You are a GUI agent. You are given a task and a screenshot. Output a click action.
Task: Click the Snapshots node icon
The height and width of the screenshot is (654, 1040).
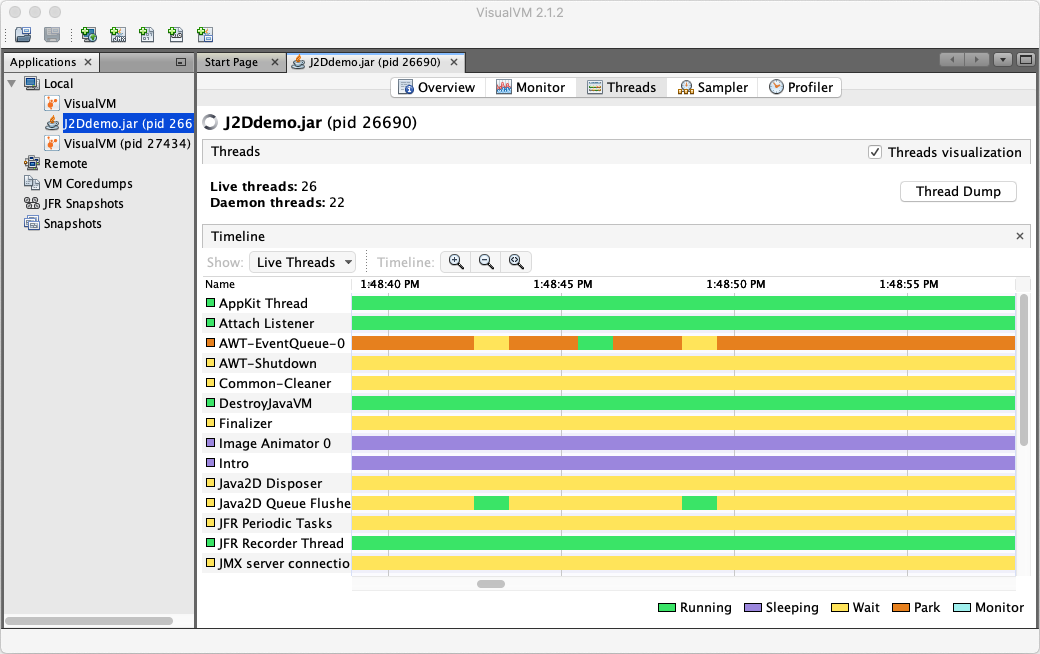(x=32, y=223)
